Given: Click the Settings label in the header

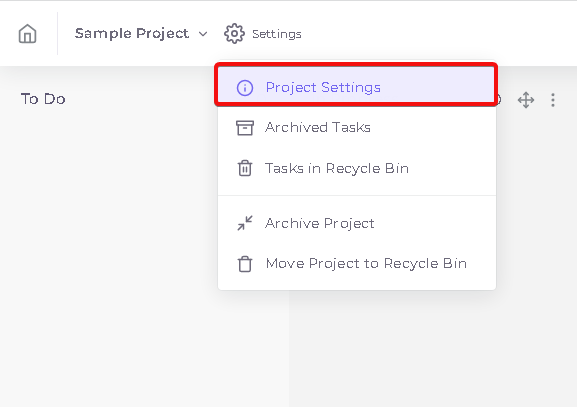Looking at the screenshot, I should [277, 34].
